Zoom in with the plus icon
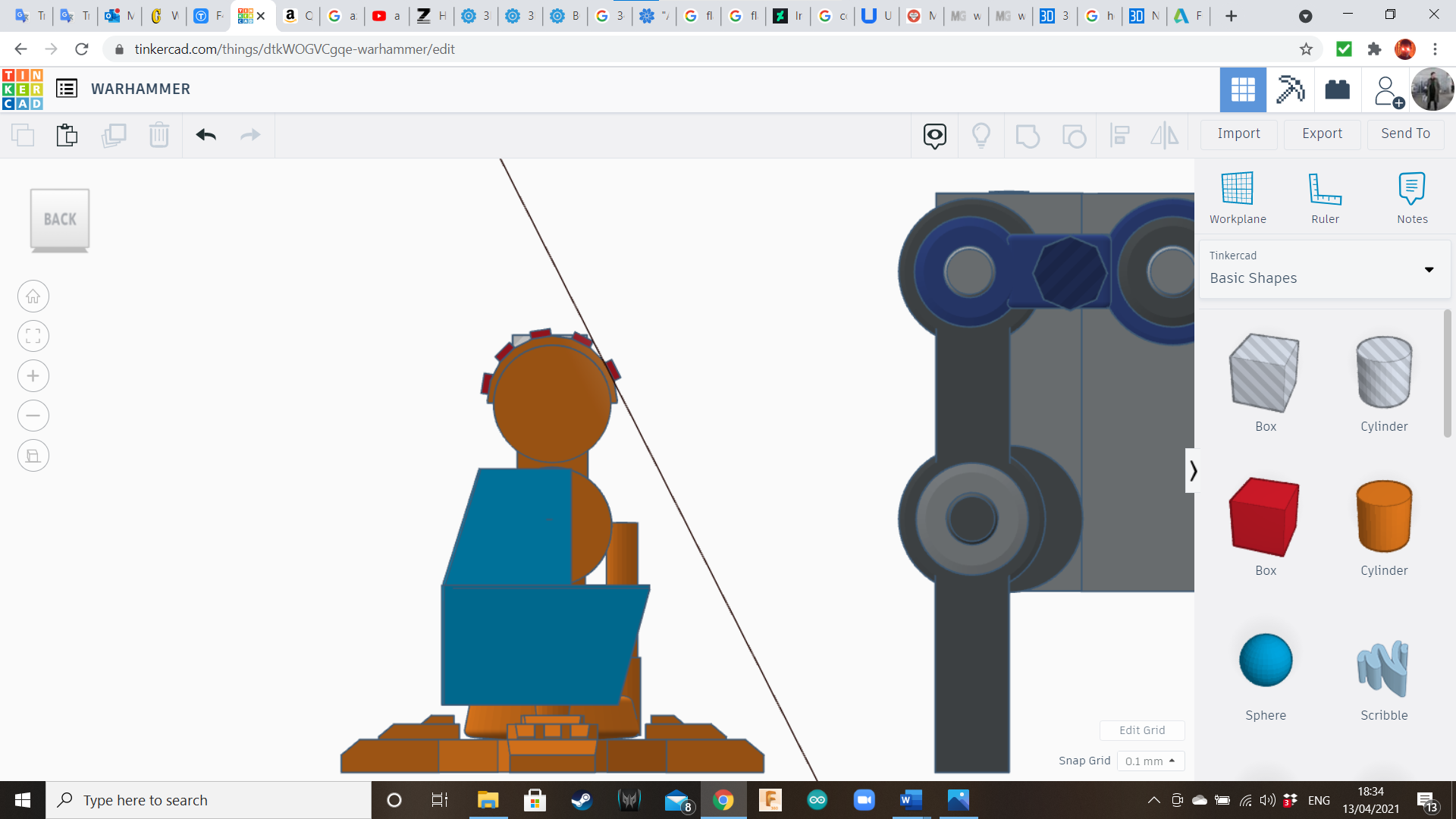1456x819 pixels. point(33,376)
